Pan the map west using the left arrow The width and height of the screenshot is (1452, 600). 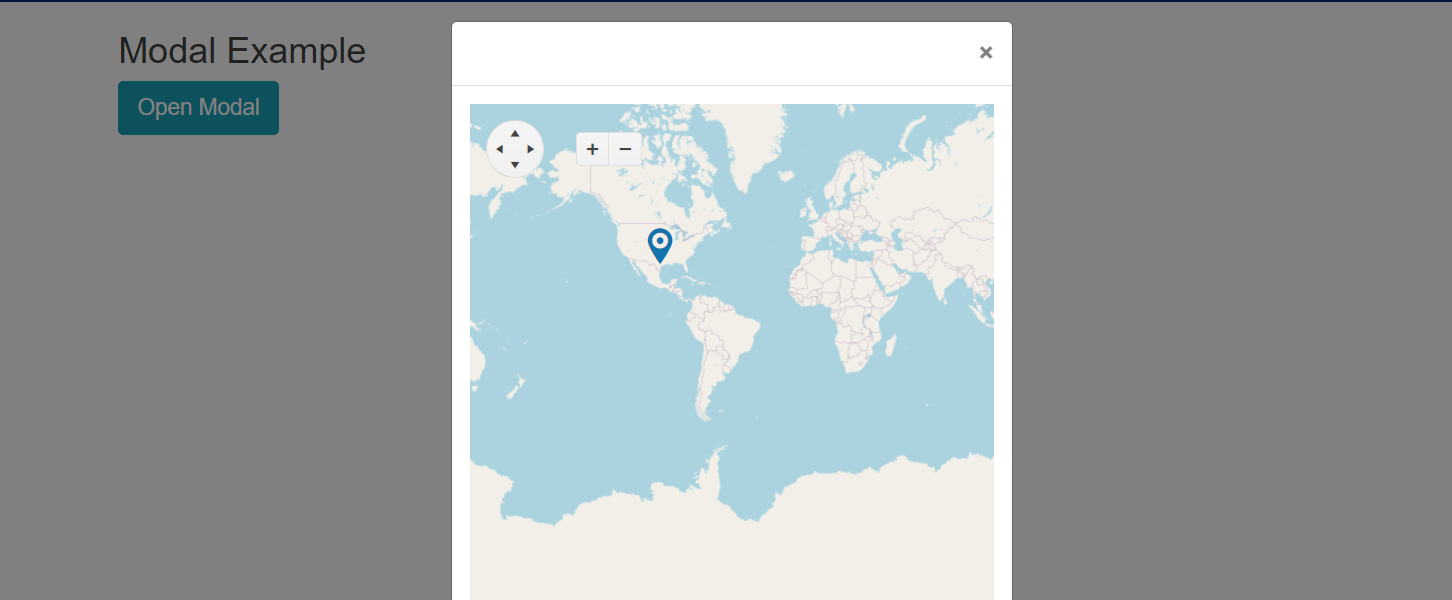[499, 149]
